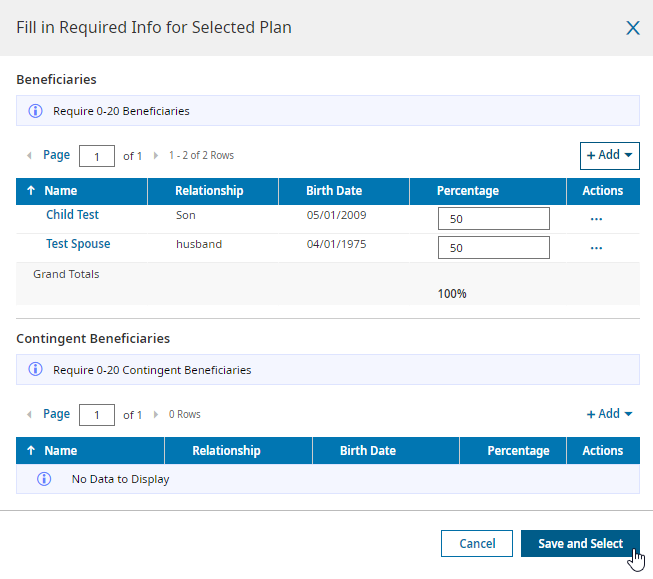Open actions menu for Child Test row
Image resolution: width=653 pixels, height=579 pixels.
tap(596, 219)
